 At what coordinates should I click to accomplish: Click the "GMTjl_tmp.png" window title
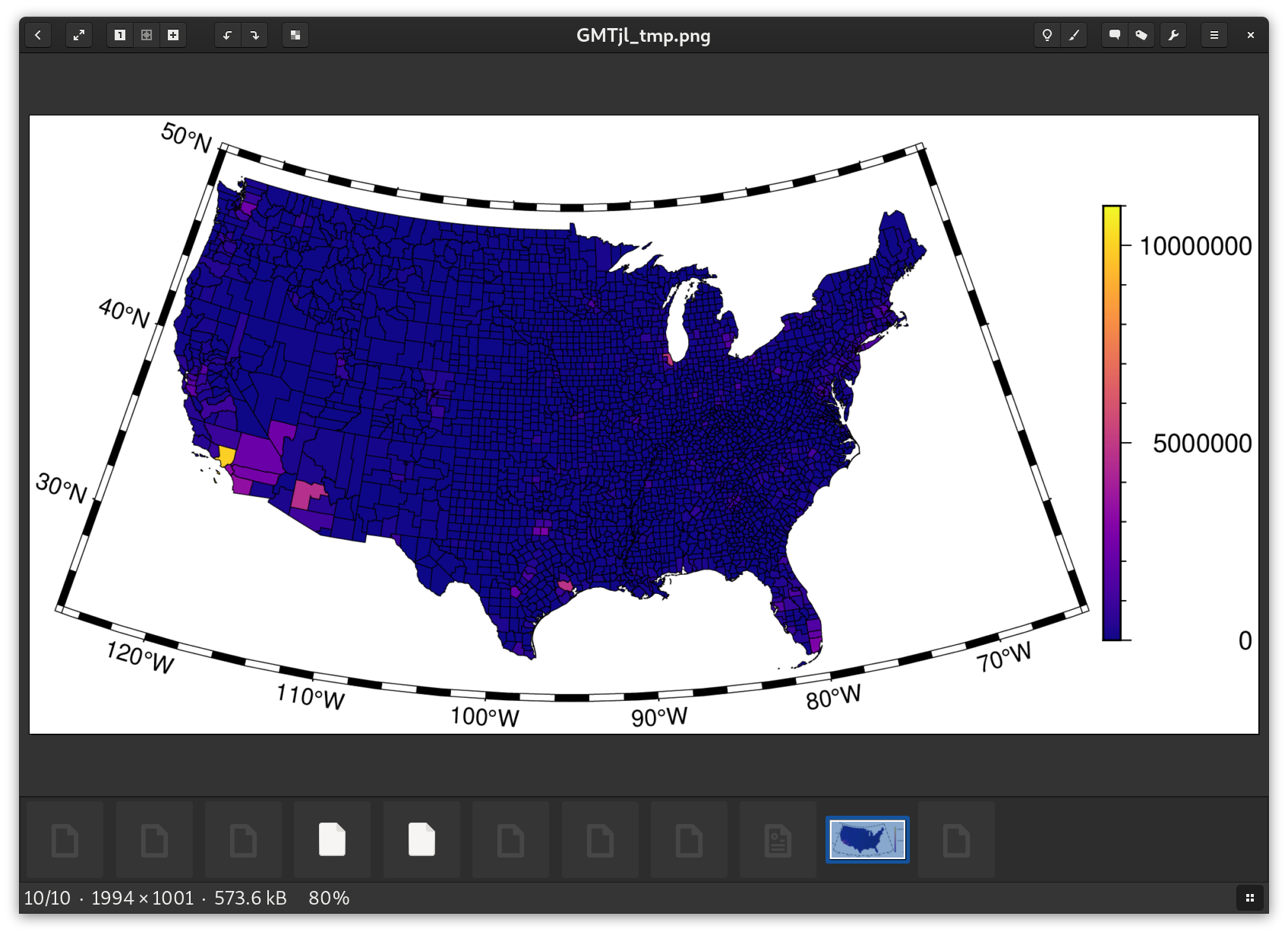643,36
